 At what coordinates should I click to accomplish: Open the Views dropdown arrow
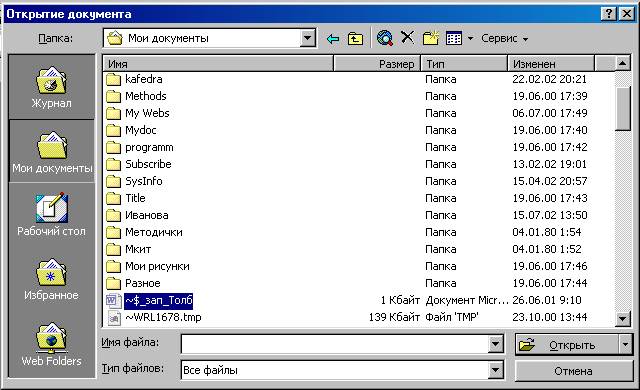click(470, 38)
